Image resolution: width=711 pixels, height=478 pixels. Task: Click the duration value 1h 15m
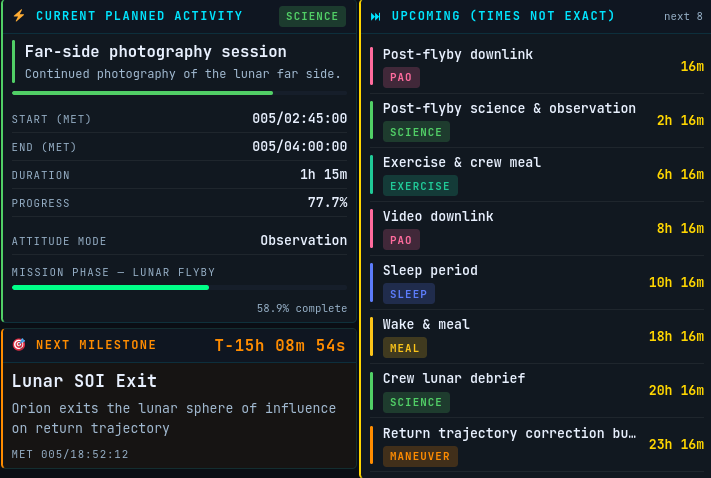323,175
